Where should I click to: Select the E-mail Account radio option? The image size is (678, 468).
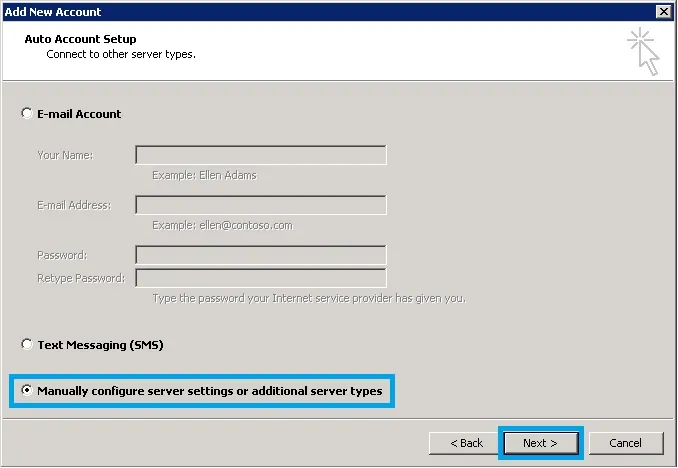coord(26,114)
